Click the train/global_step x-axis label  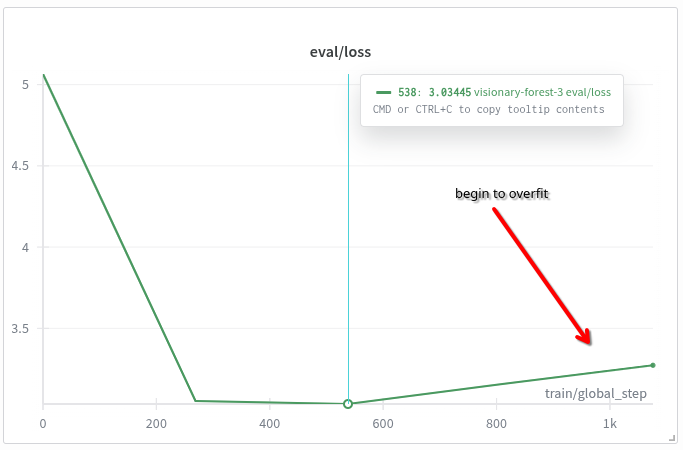pyautogui.click(x=595, y=393)
